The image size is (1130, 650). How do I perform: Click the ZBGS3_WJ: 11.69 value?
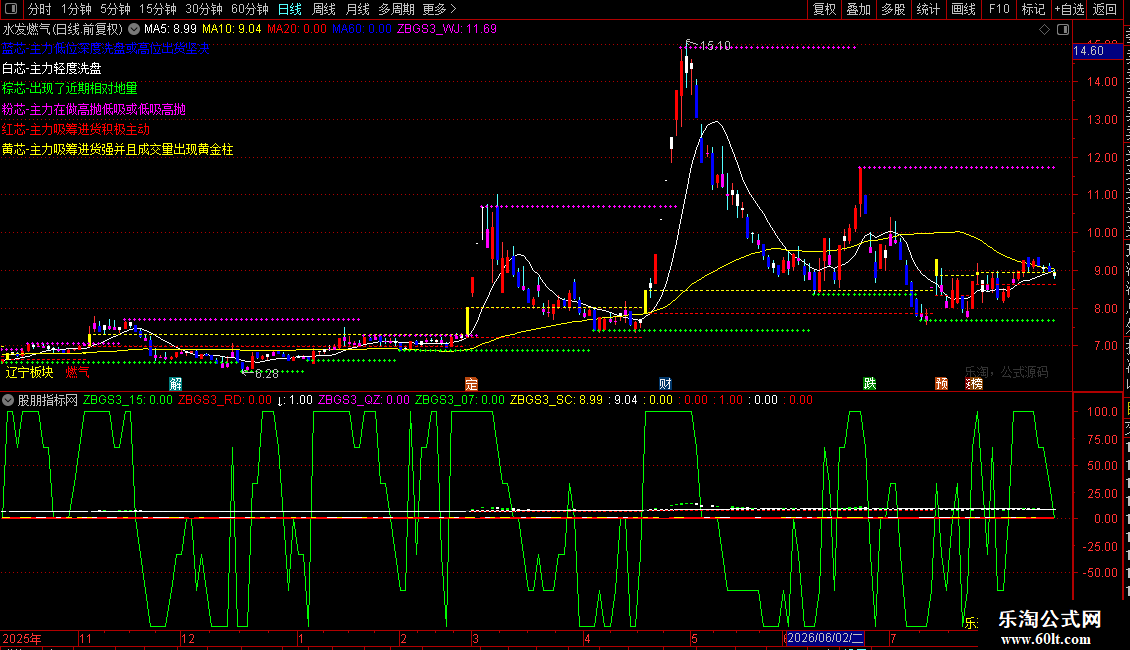coord(447,30)
